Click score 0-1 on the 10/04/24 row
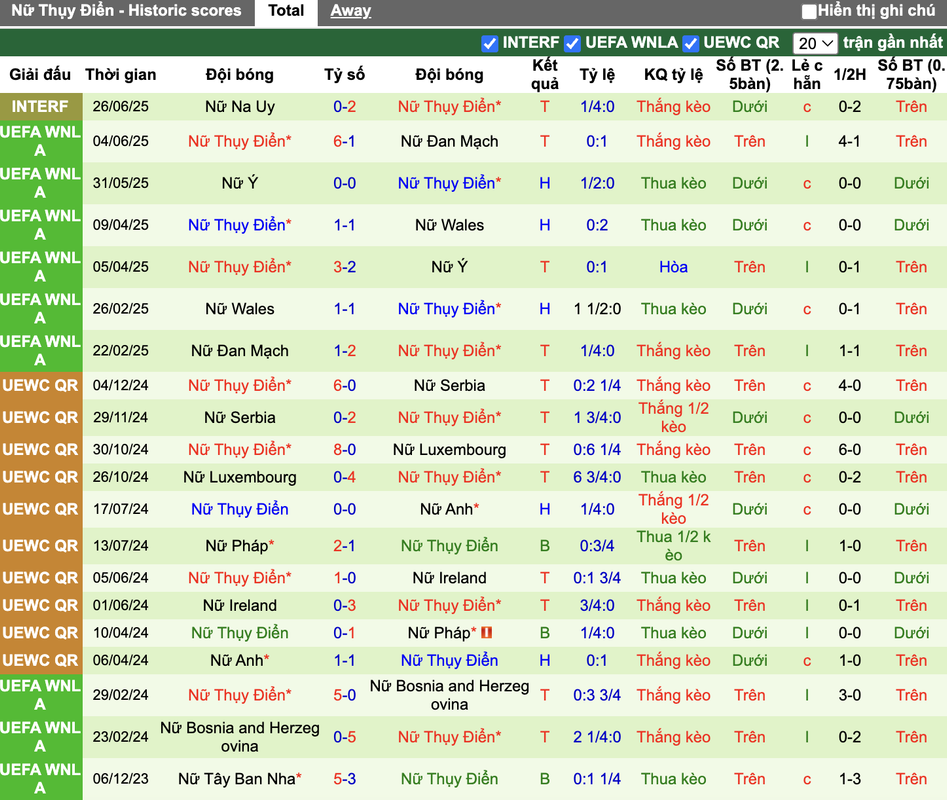 click(344, 633)
